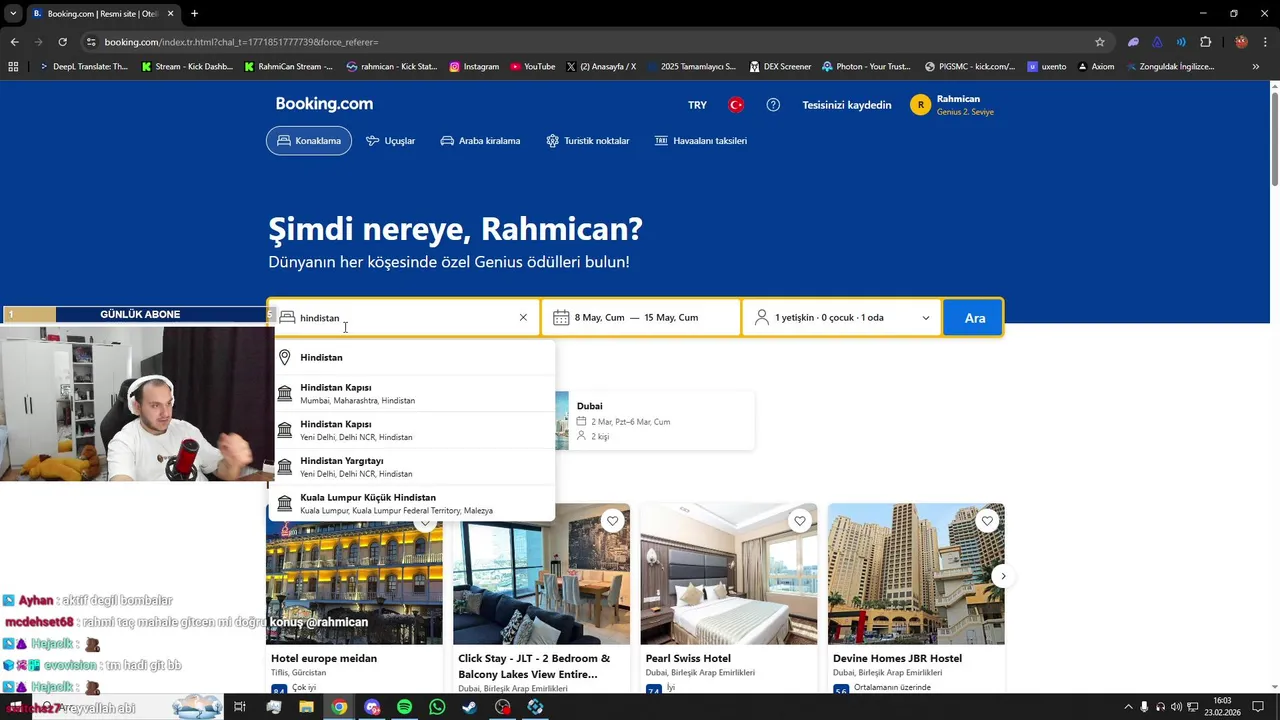1280x720 pixels.
Task: Show hidden system tray icons
Action: coord(1128,707)
